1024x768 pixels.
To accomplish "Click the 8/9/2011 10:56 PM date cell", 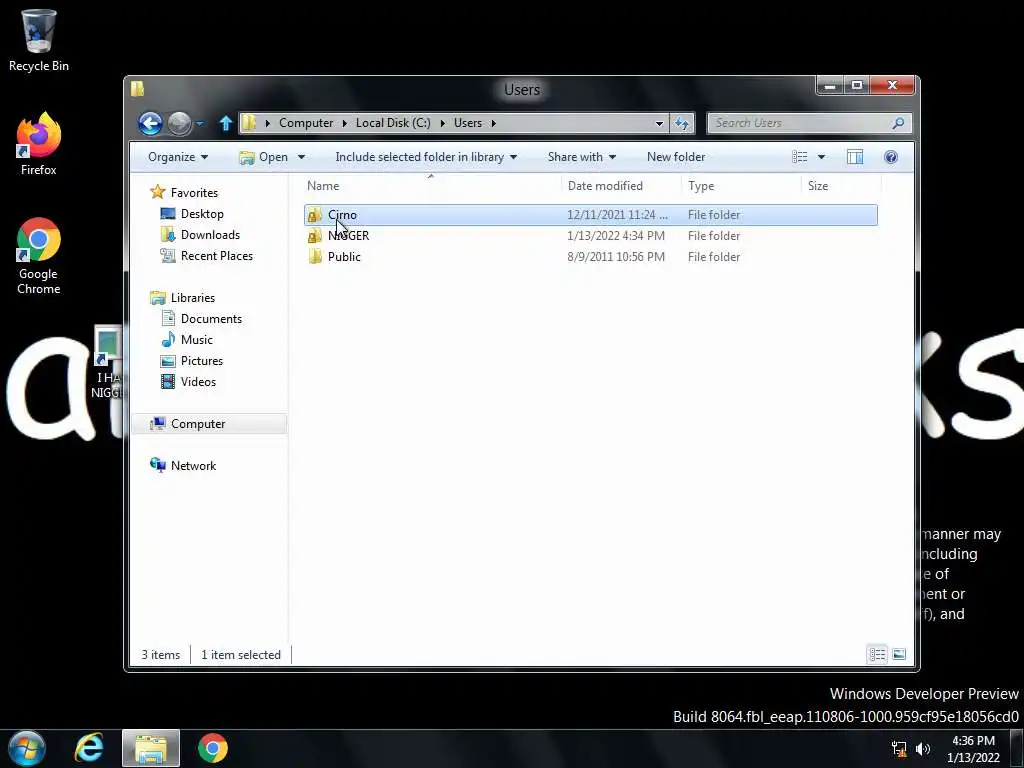I will click(x=616, y=257).
